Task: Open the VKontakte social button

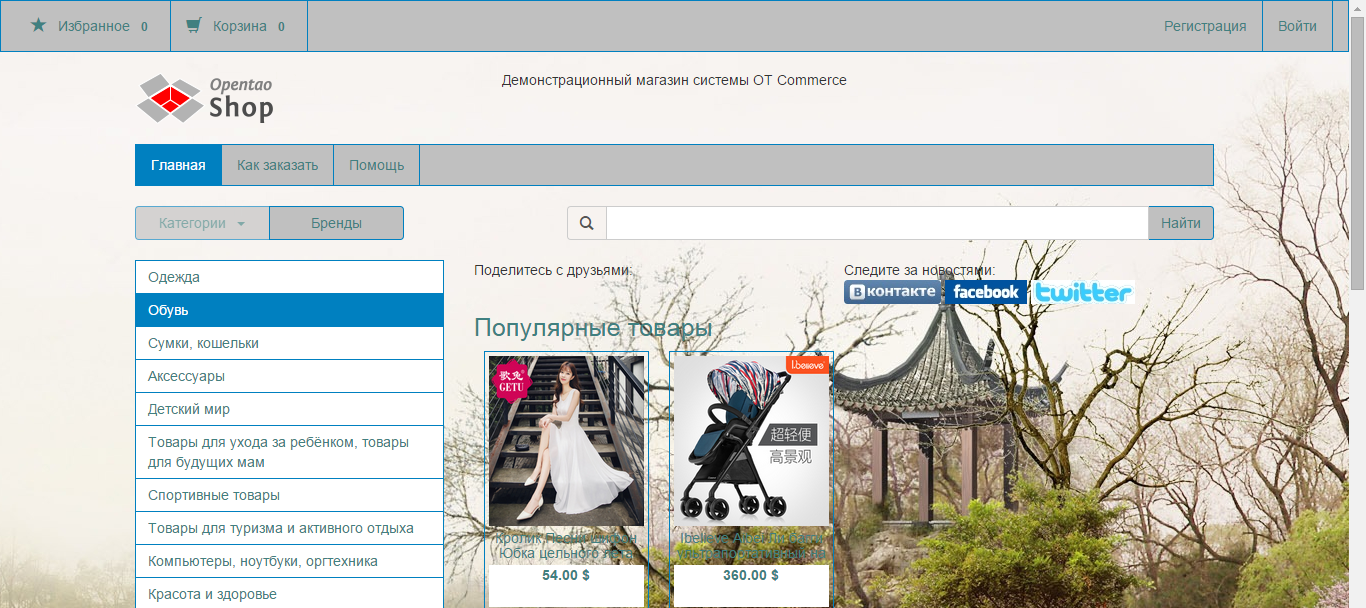Action: pos(893,292)
